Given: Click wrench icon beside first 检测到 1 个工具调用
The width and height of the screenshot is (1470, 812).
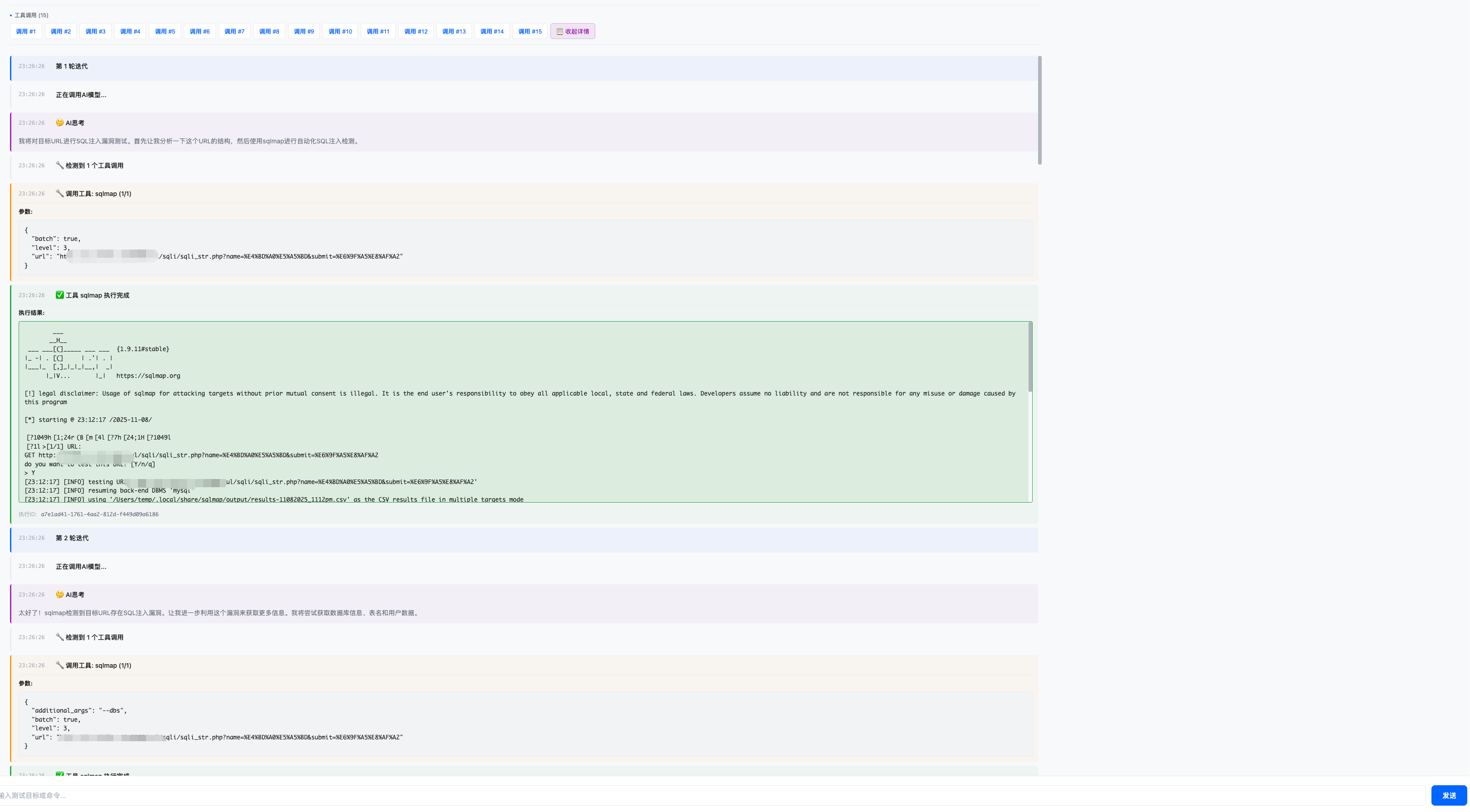Looking at the screenshot, I should [59, 166].
